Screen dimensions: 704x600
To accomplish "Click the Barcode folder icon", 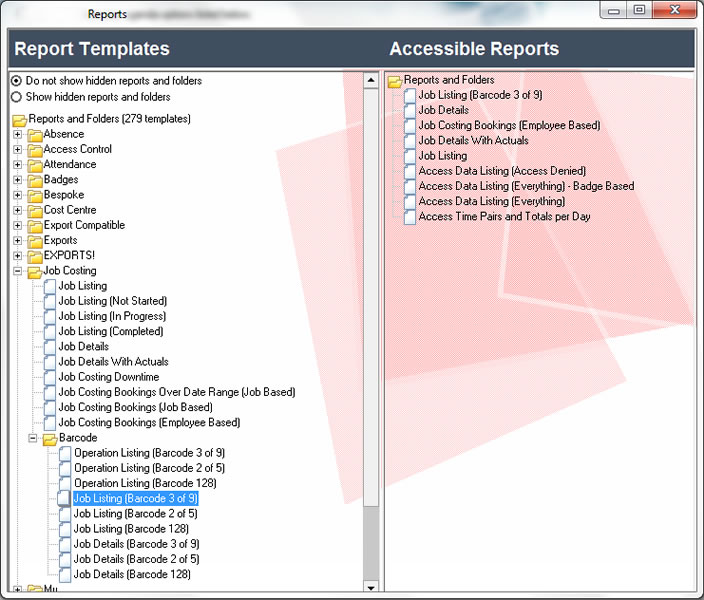I will pos(49,438).
